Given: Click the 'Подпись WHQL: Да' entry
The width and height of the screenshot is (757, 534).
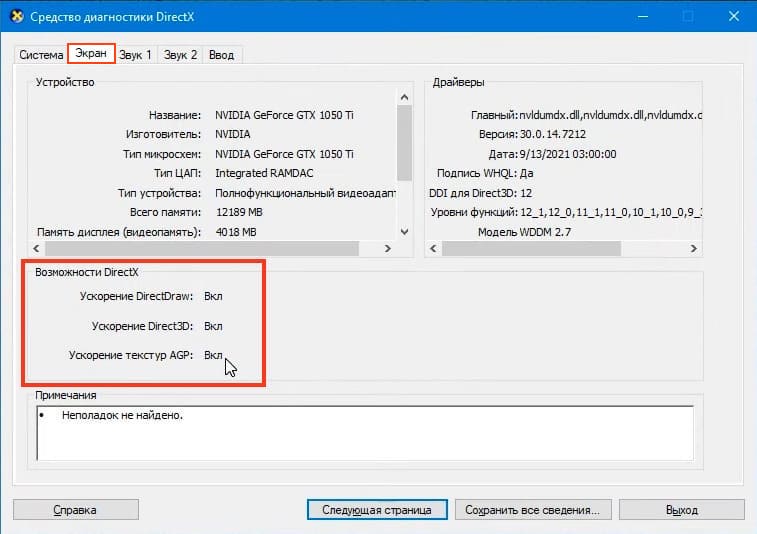Looking at the screenshot, I should 485,173.
